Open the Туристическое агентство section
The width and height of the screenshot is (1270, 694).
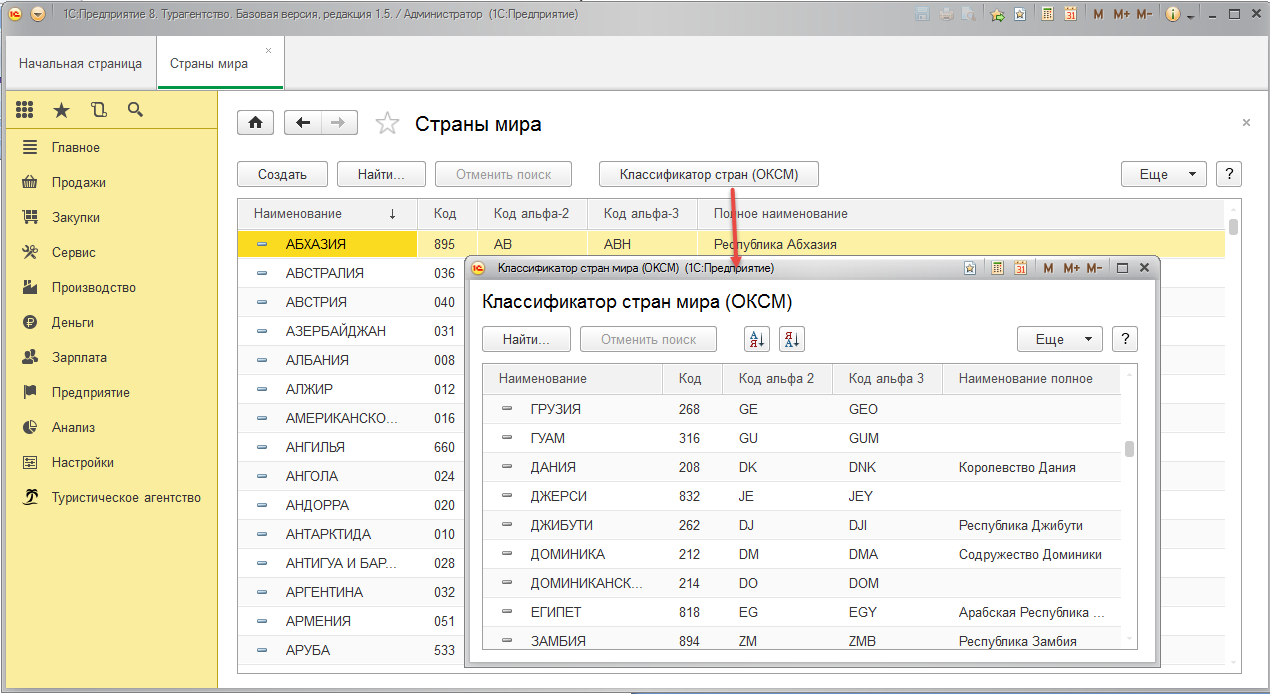[126, 498]
